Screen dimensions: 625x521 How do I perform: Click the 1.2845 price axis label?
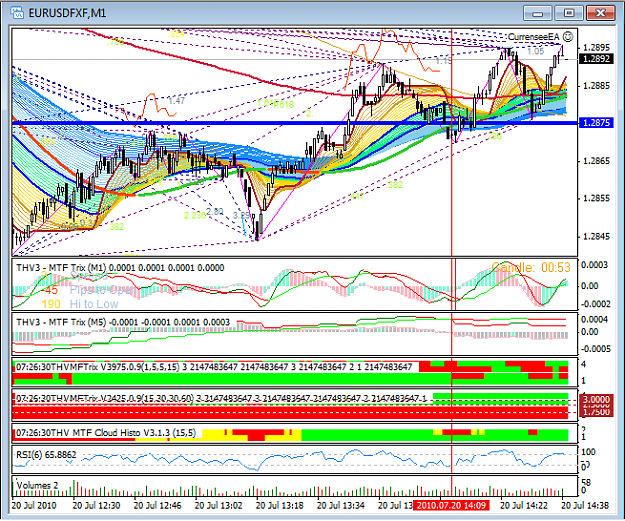click(596, 236)
